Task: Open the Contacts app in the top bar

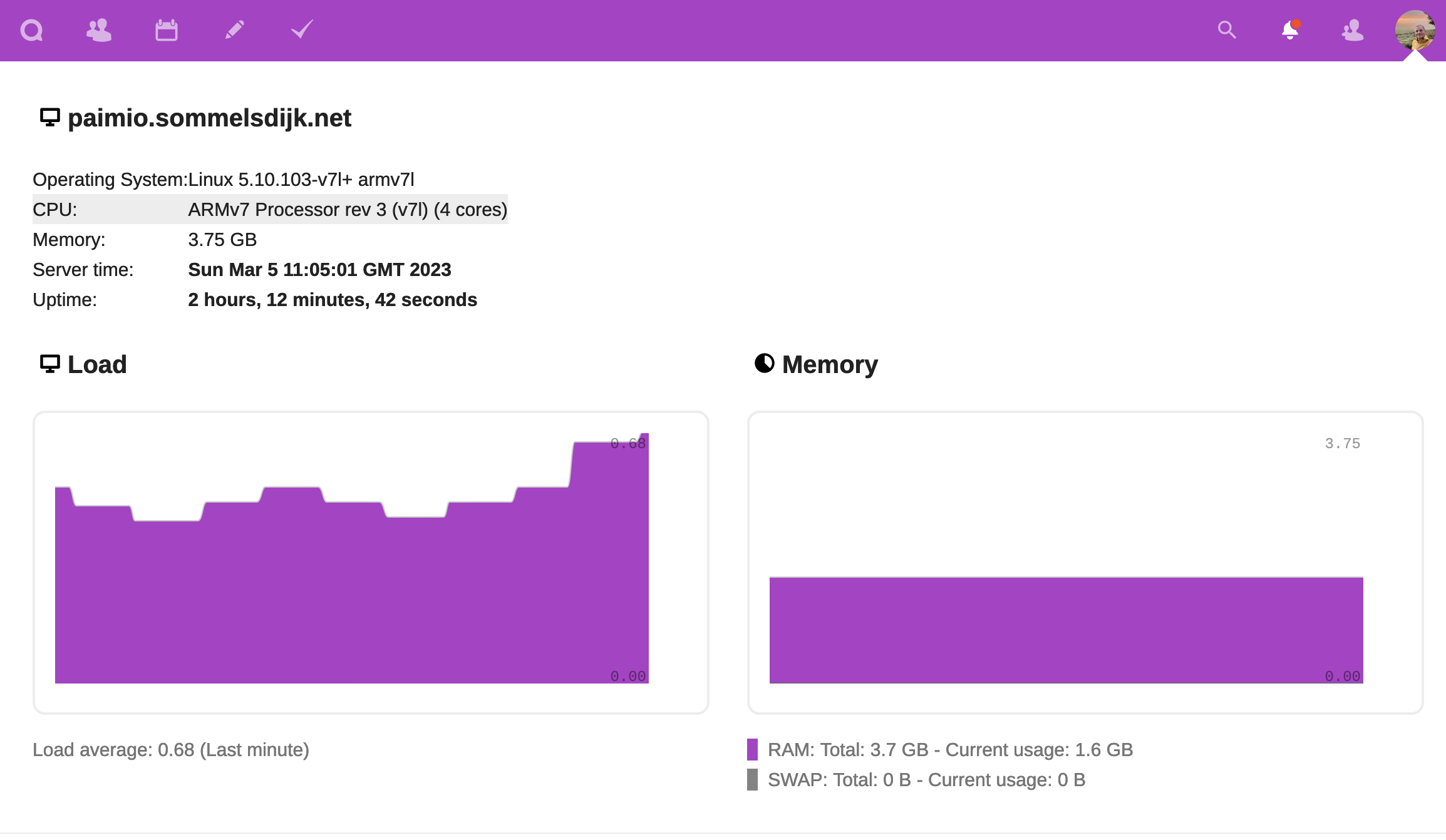Action: point(98,30)
